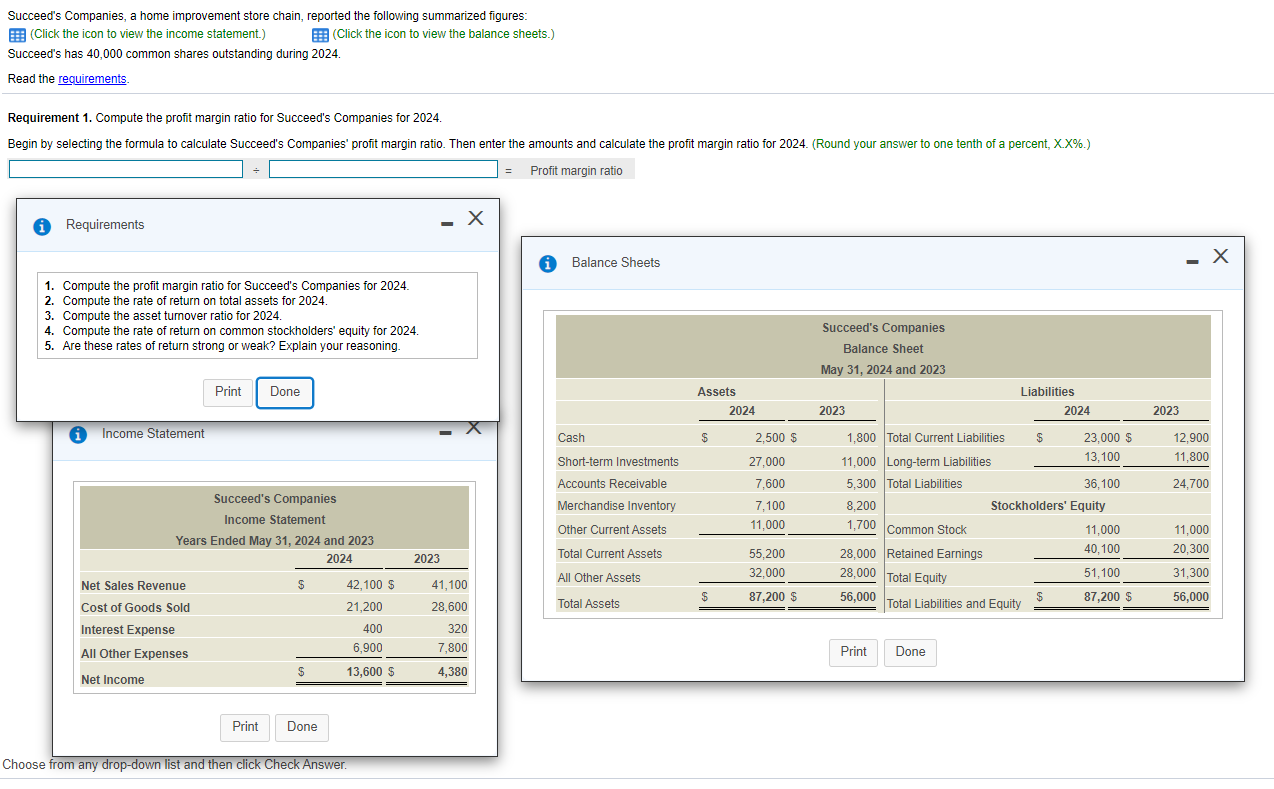Viewport: 1274px width, 789px height.
Task: Minimize the Balance Sheets dialog
Action: tap(1190, 262)
